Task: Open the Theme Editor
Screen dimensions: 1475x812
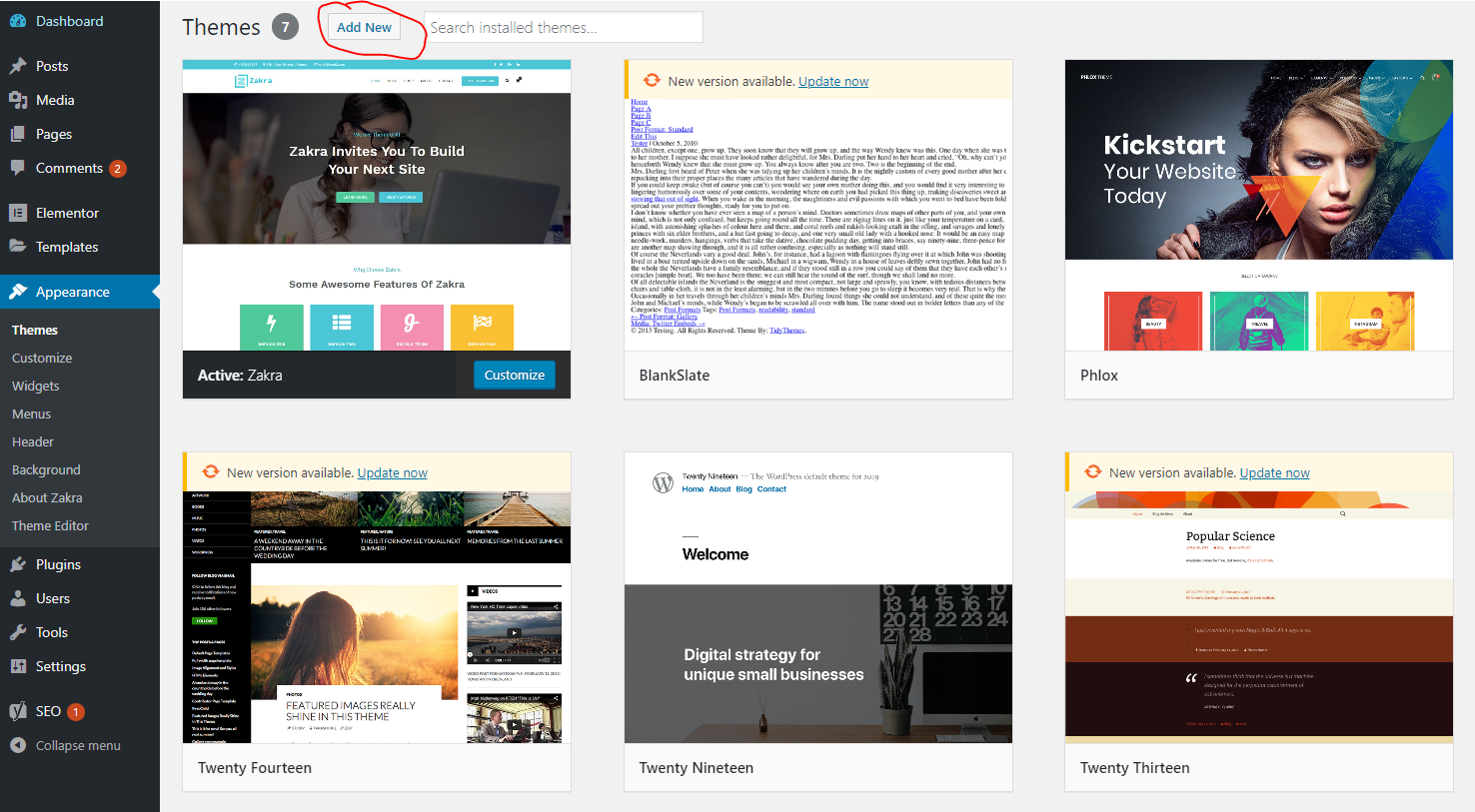Action: 50,525
